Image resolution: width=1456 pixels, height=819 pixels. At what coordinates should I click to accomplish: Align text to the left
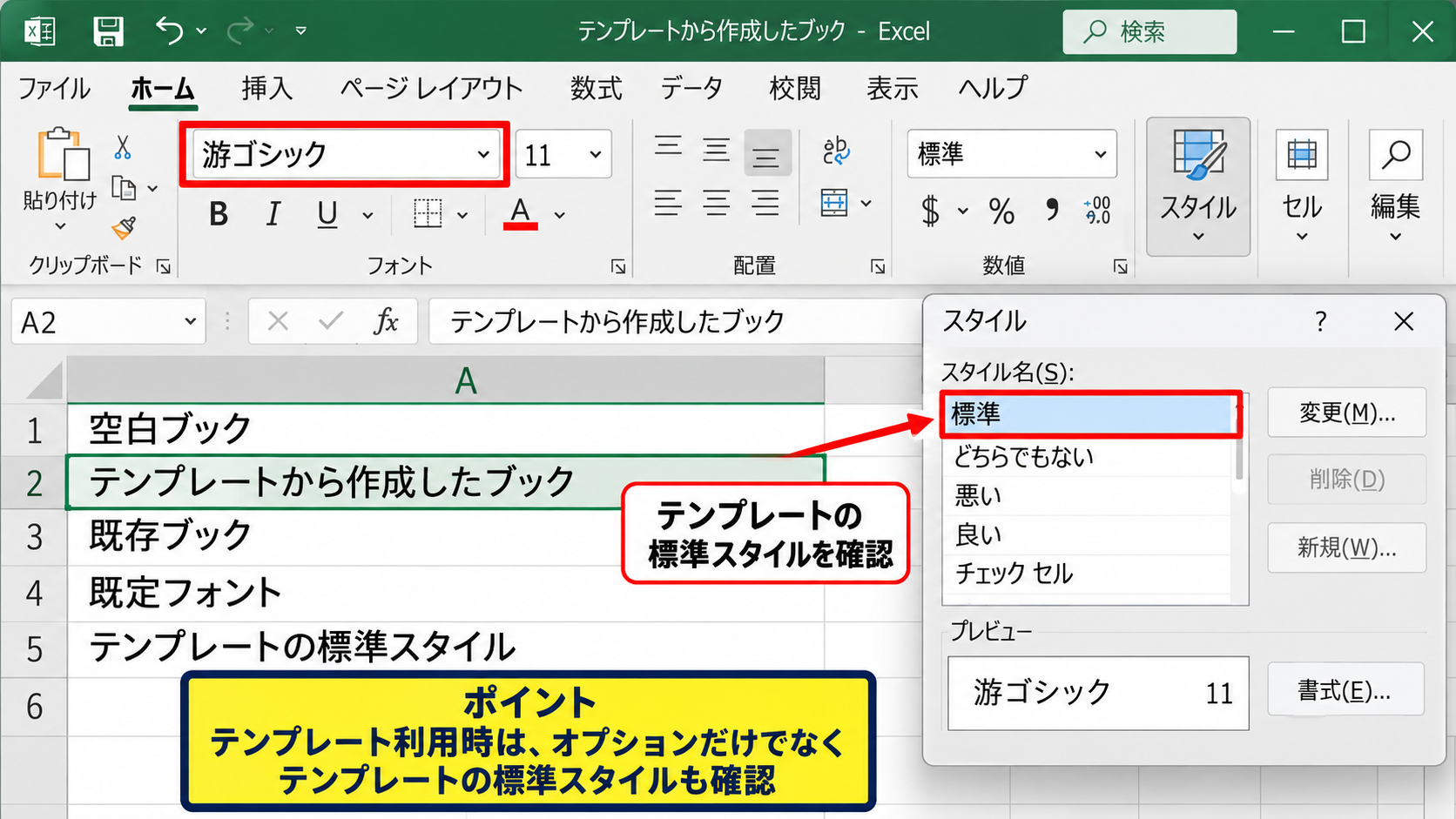tap(668, 203)
